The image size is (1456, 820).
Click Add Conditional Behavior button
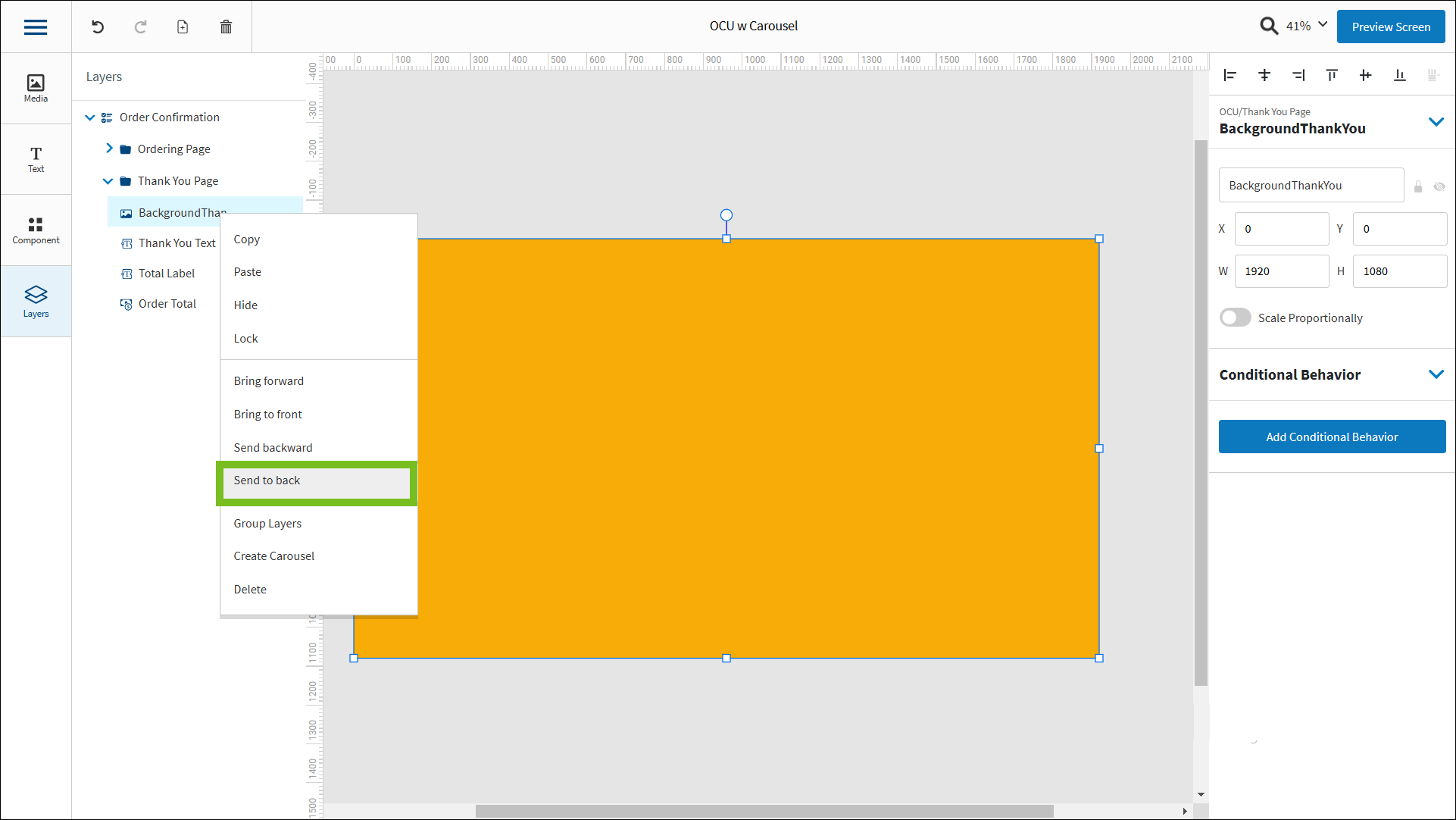point(1331,437)
